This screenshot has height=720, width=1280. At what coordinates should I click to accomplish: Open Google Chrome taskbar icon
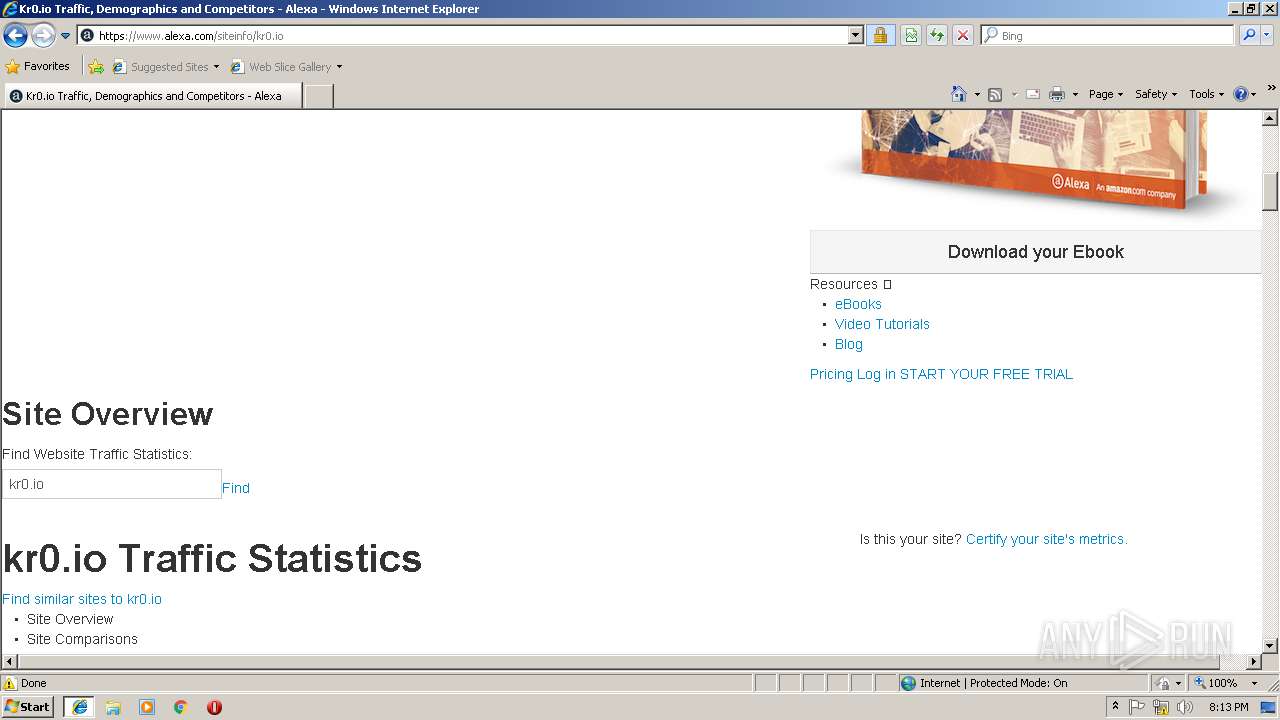click(181, 707)
